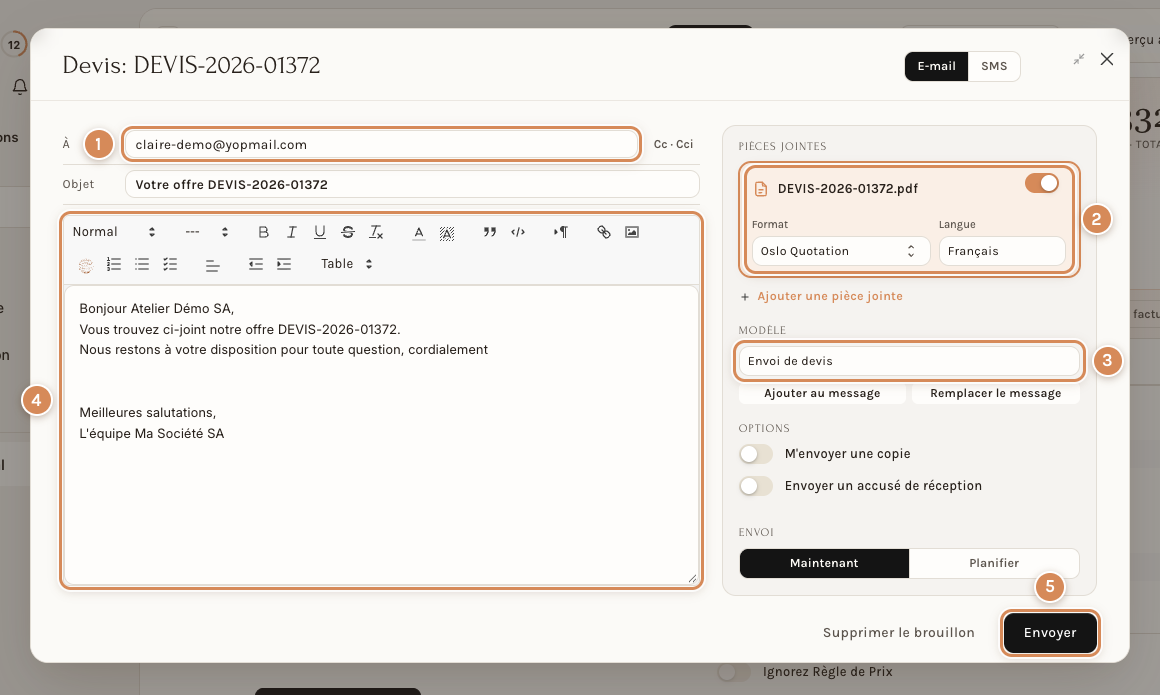1160x695 pixels.
Task: Open the font size '---' dropdown
Action: 206,232
